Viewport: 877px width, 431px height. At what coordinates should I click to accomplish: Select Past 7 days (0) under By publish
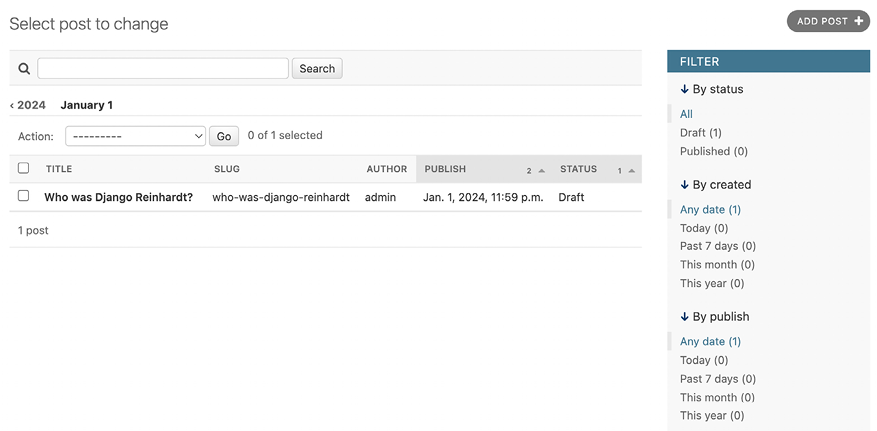point(718,379)
